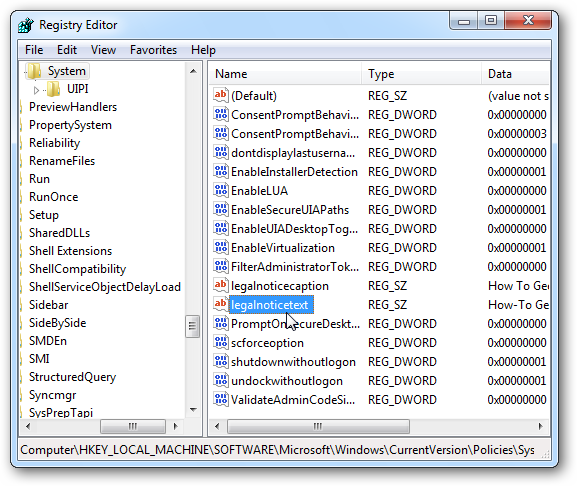Select the PropertySystem key
Image resolution: width=577 pixels, height=486 pixels.
point(70,125)
